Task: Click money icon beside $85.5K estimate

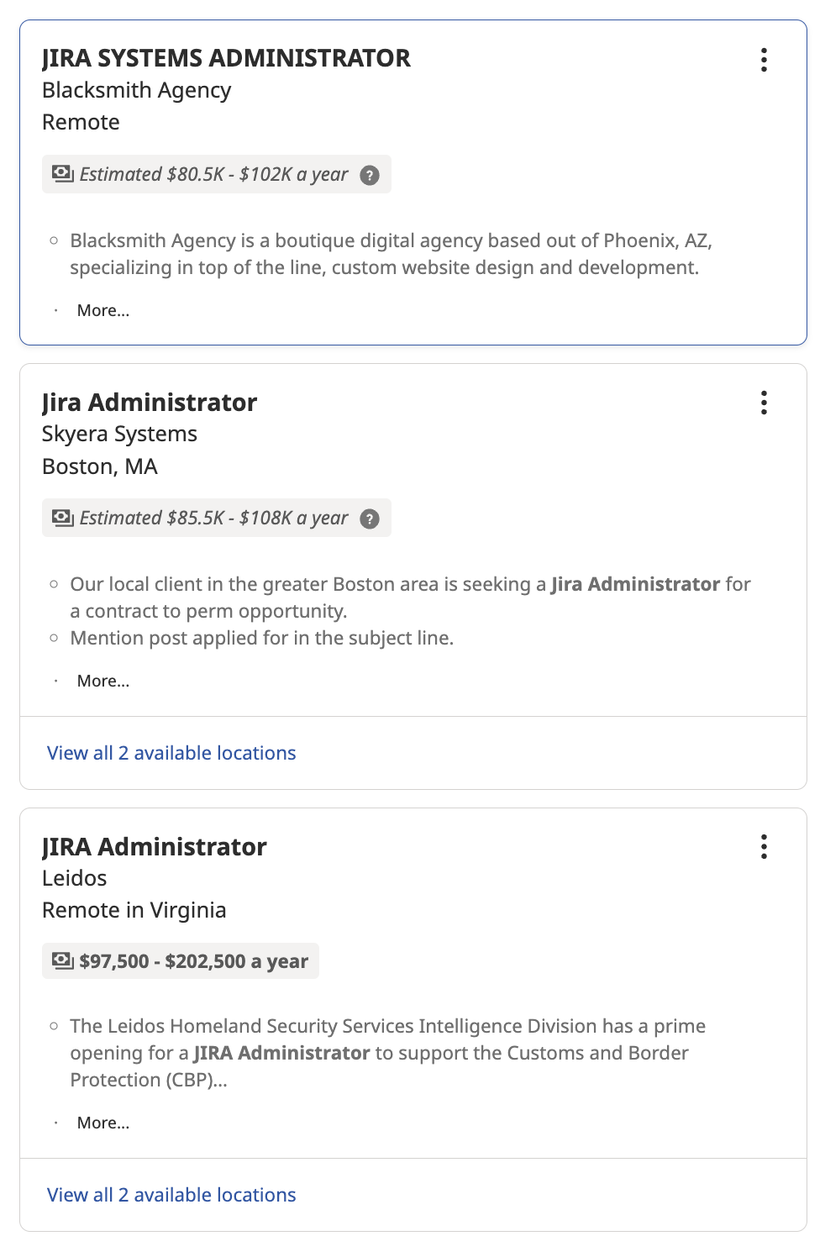Action: [63, 518]
